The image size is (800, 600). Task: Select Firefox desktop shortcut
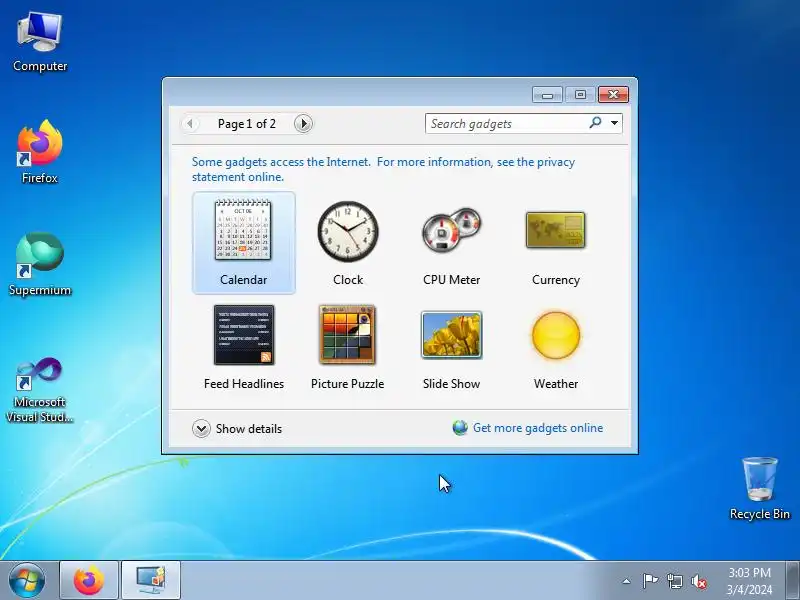coord(40,152)
